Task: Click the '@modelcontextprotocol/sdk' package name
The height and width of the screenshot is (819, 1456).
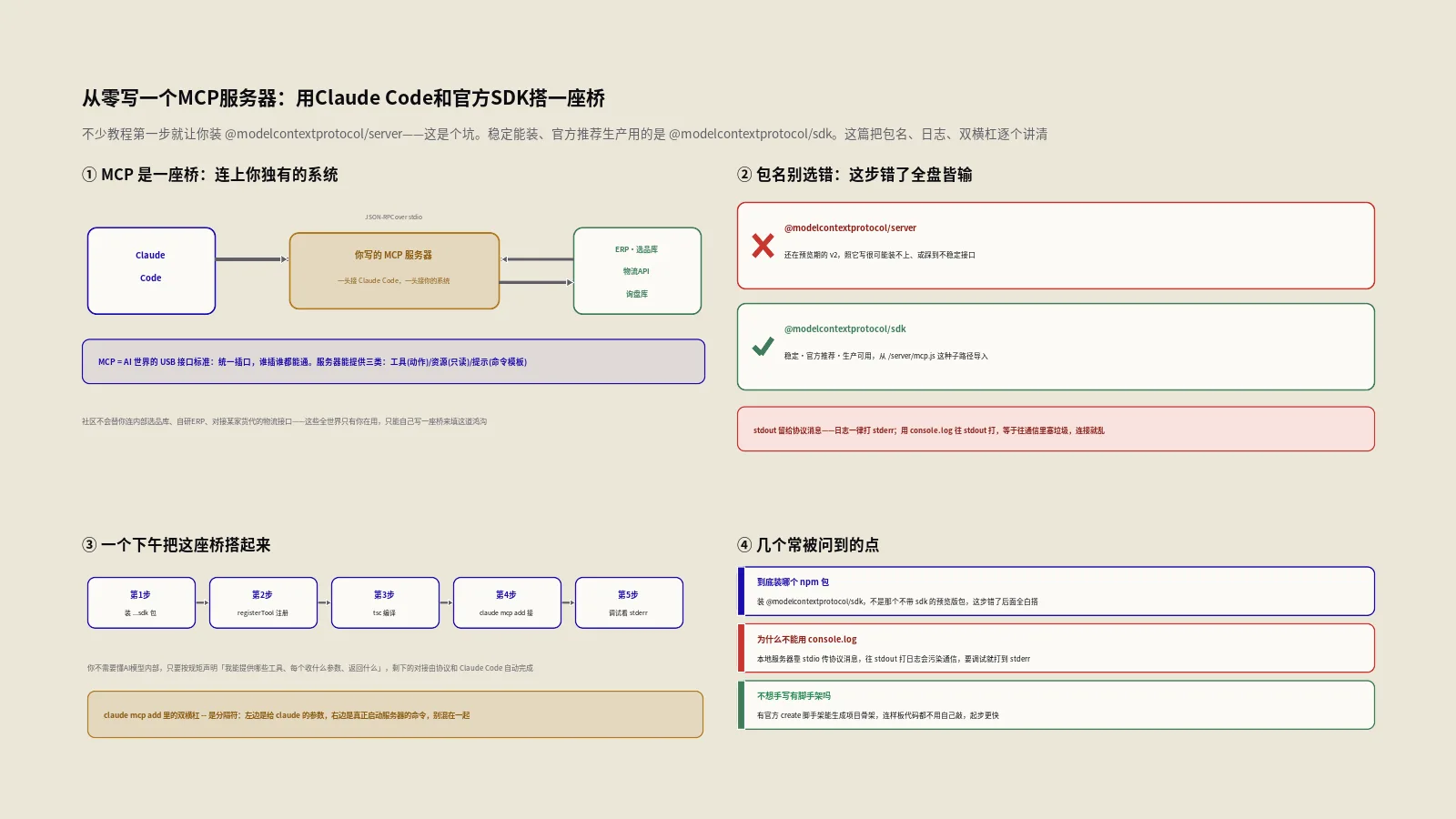Action: (x=845, y=329)
